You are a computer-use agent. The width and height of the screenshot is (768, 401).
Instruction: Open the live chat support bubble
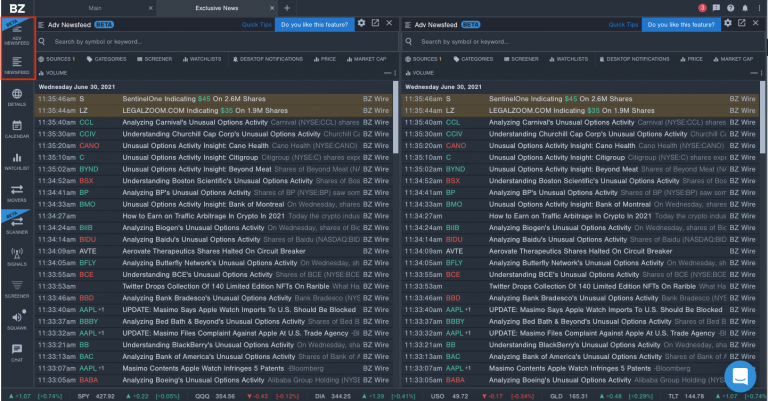(740, 377)
